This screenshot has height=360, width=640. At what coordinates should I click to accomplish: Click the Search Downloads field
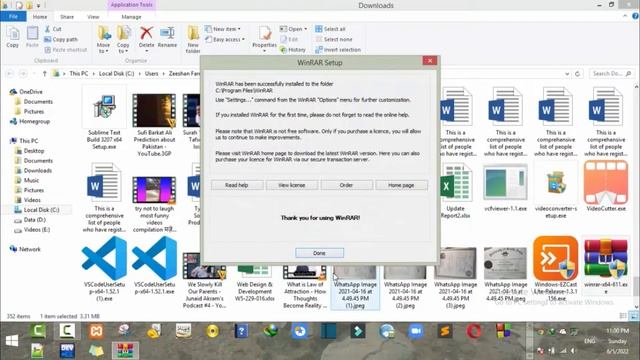(611, 74)
